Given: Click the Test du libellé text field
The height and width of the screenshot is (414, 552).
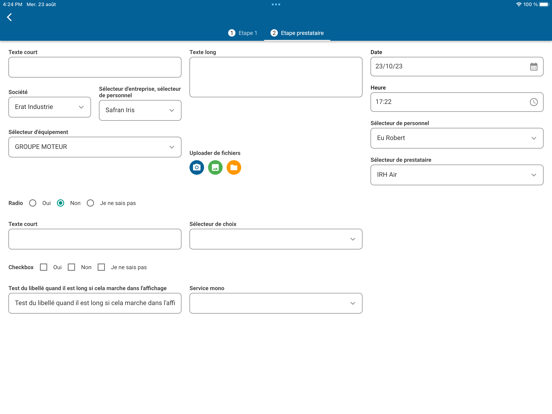Looking at the screenshot, I should coord(95,303).
